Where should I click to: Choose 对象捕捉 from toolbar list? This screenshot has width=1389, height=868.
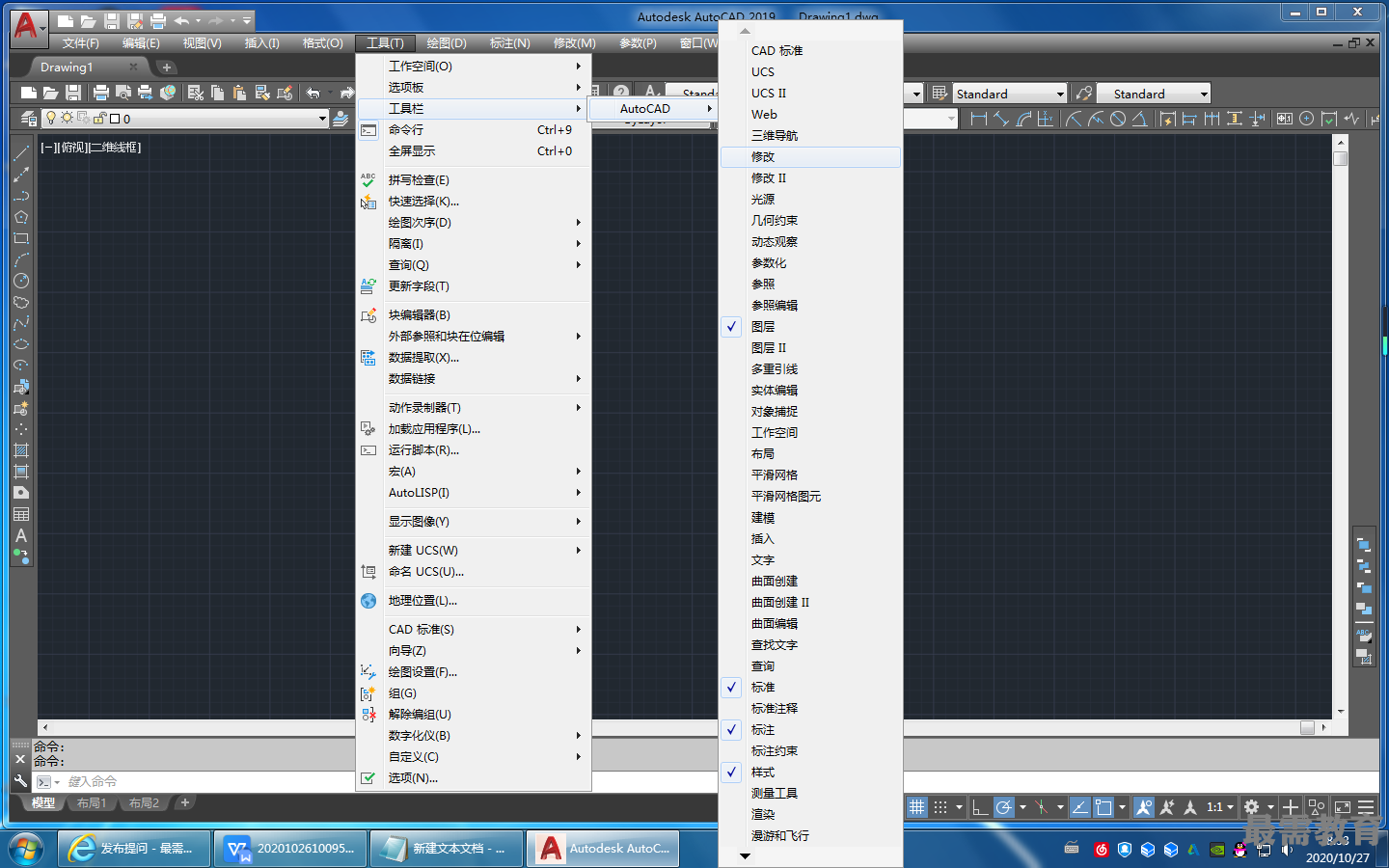pyautogui.click(x=810, y=412)
